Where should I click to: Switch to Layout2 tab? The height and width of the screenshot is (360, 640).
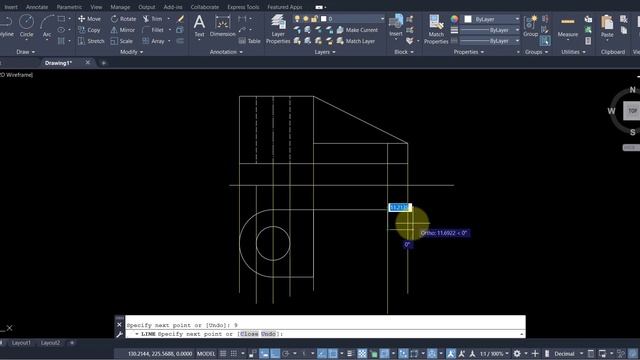50,343
